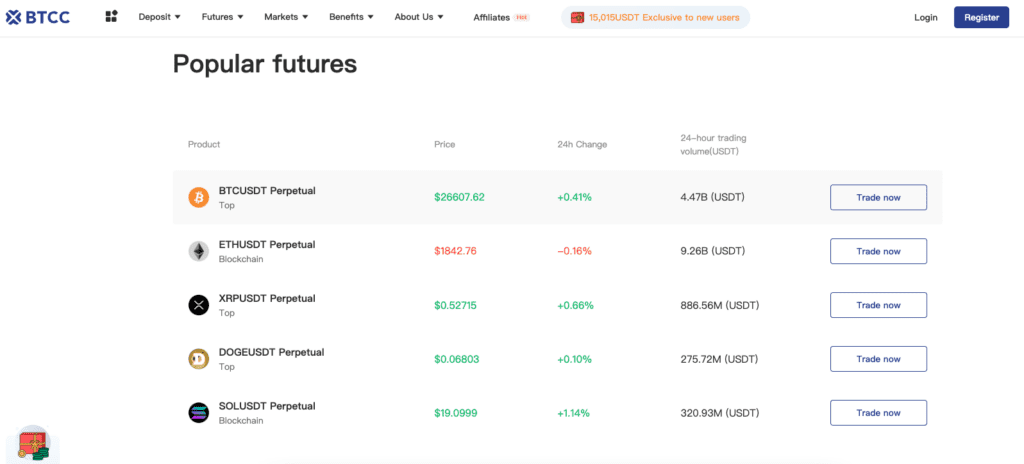Open the apps grid icon
1024x464 pixels.
tap(111, 17)
